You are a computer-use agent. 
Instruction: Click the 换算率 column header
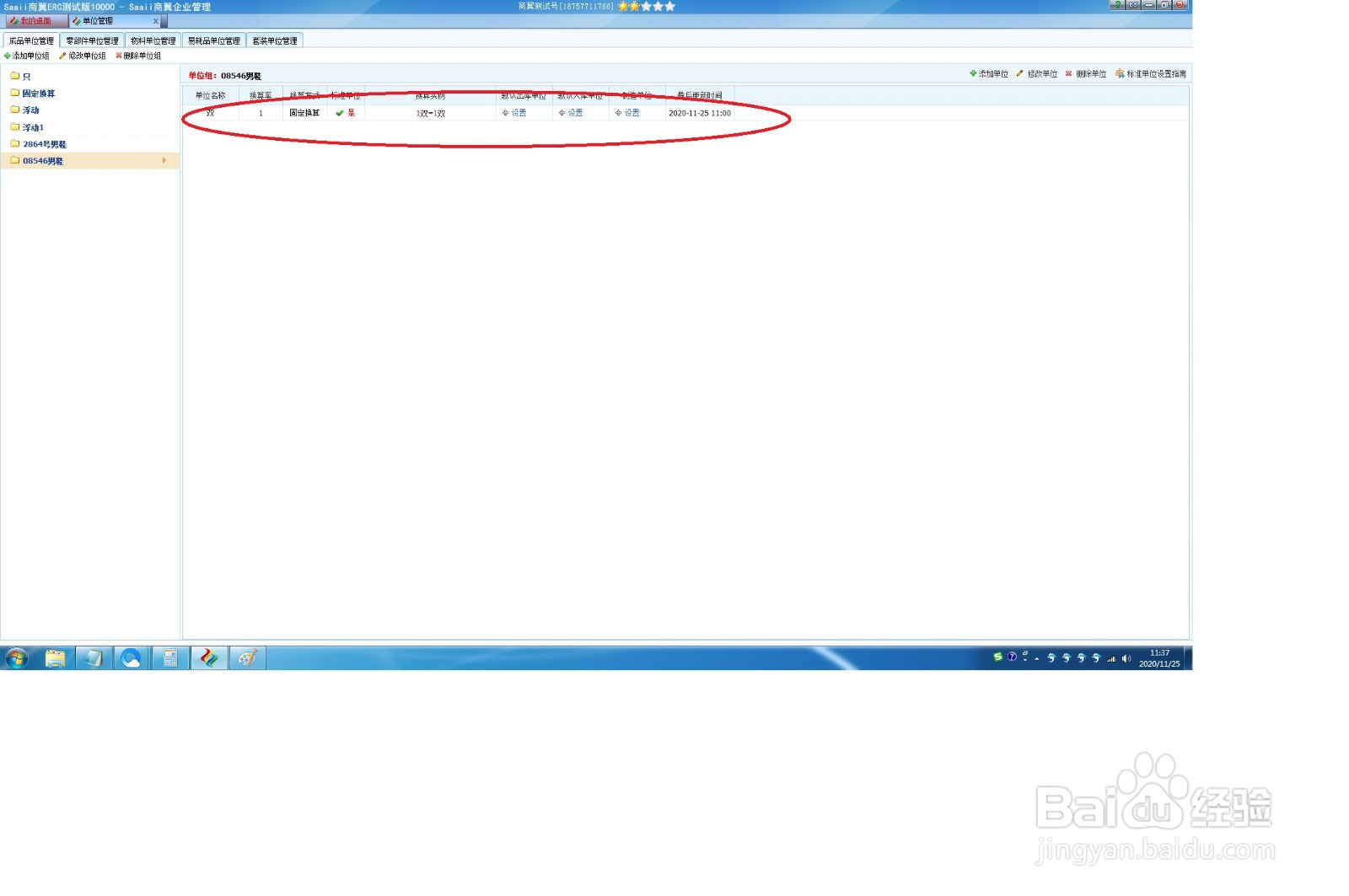(x=261, y=95)
